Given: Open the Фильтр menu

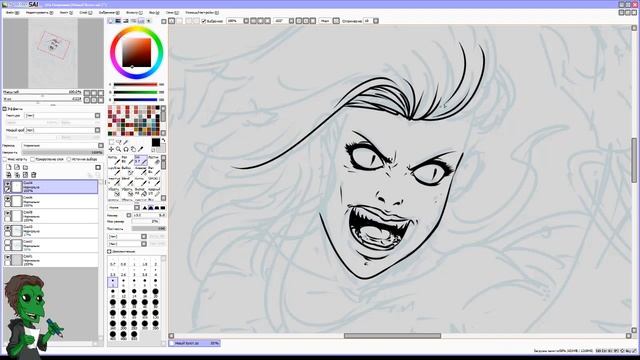Looking at the screenshot, I should pos(134,13).
